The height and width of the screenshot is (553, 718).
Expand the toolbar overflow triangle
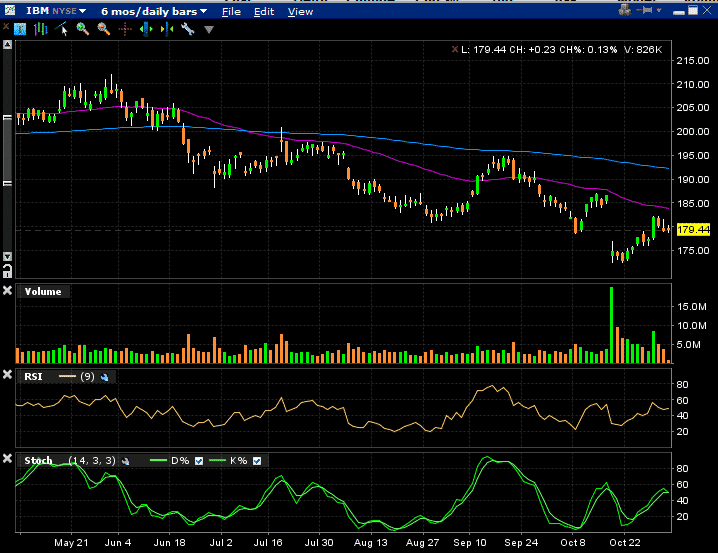click(x=209, y=30)
